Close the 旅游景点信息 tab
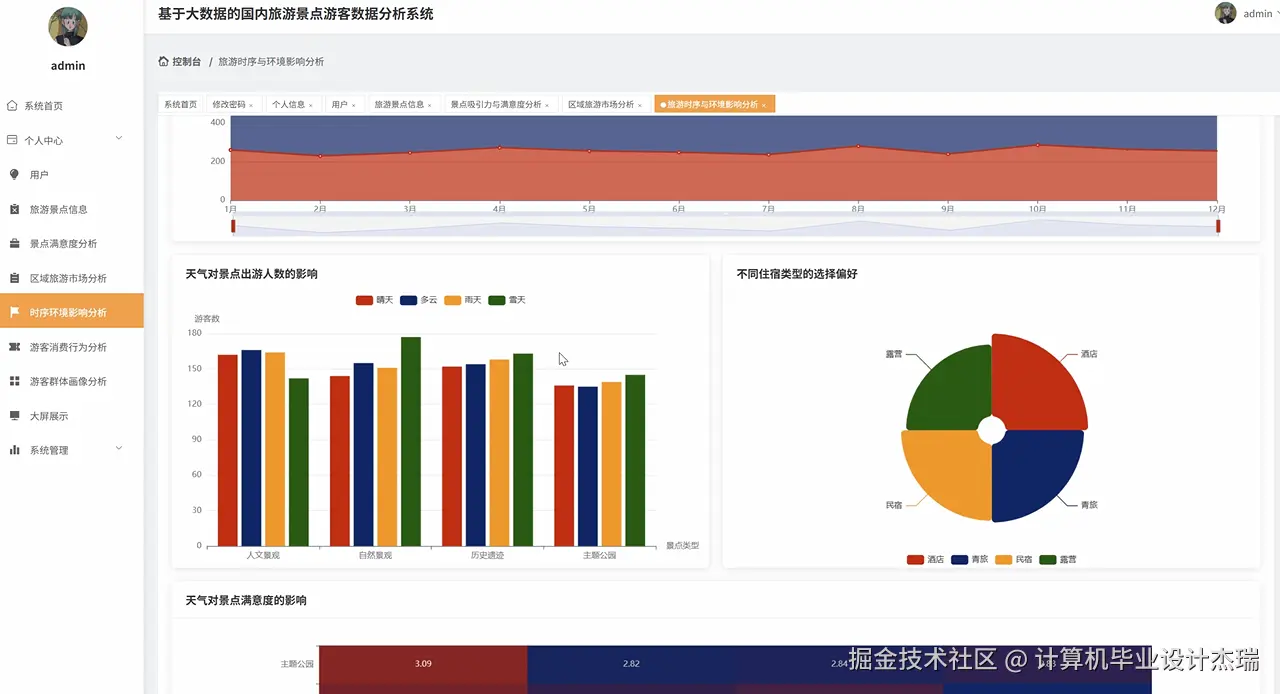 click(430, 105)
